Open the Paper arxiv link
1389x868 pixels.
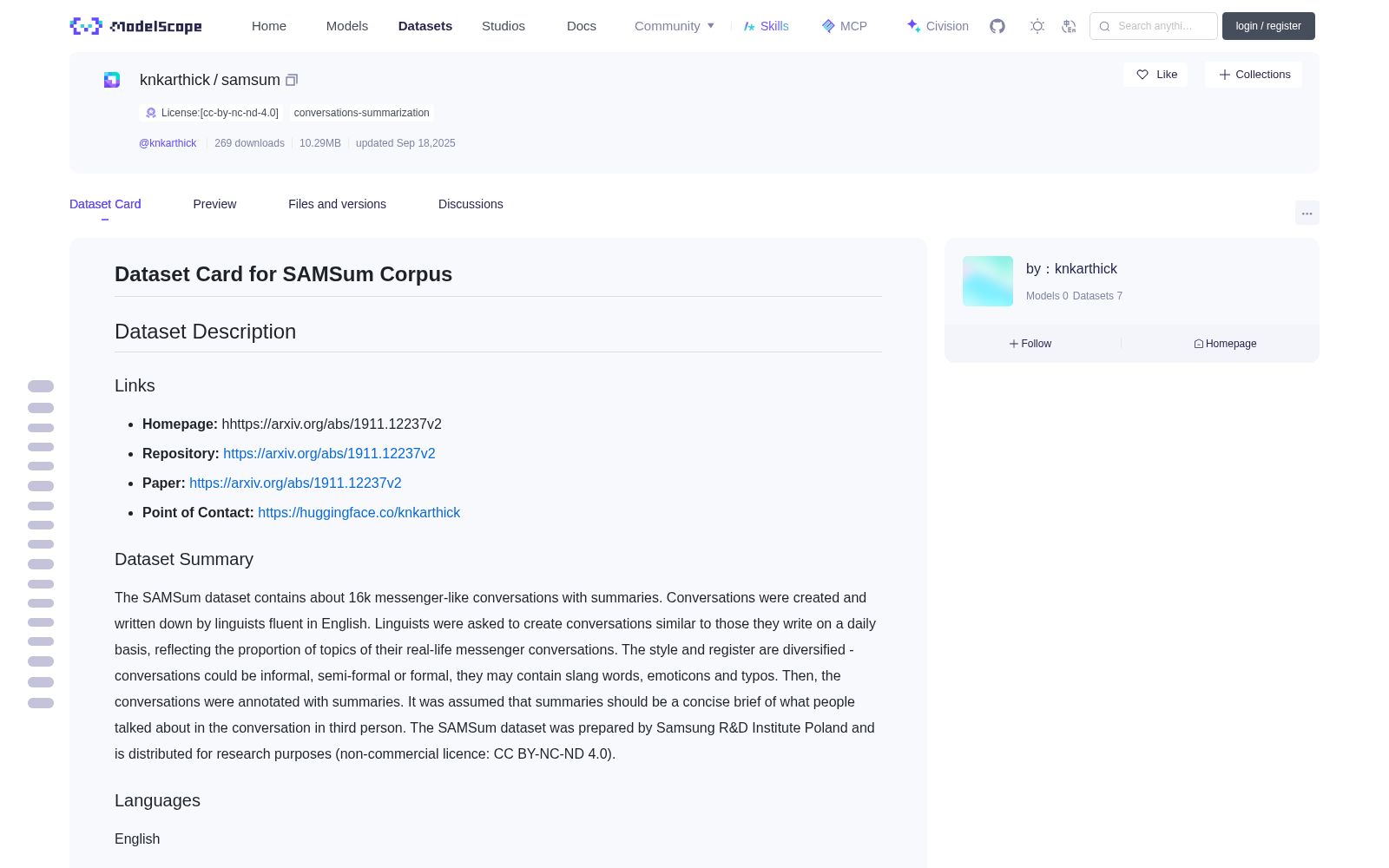(x=295, y=483)
